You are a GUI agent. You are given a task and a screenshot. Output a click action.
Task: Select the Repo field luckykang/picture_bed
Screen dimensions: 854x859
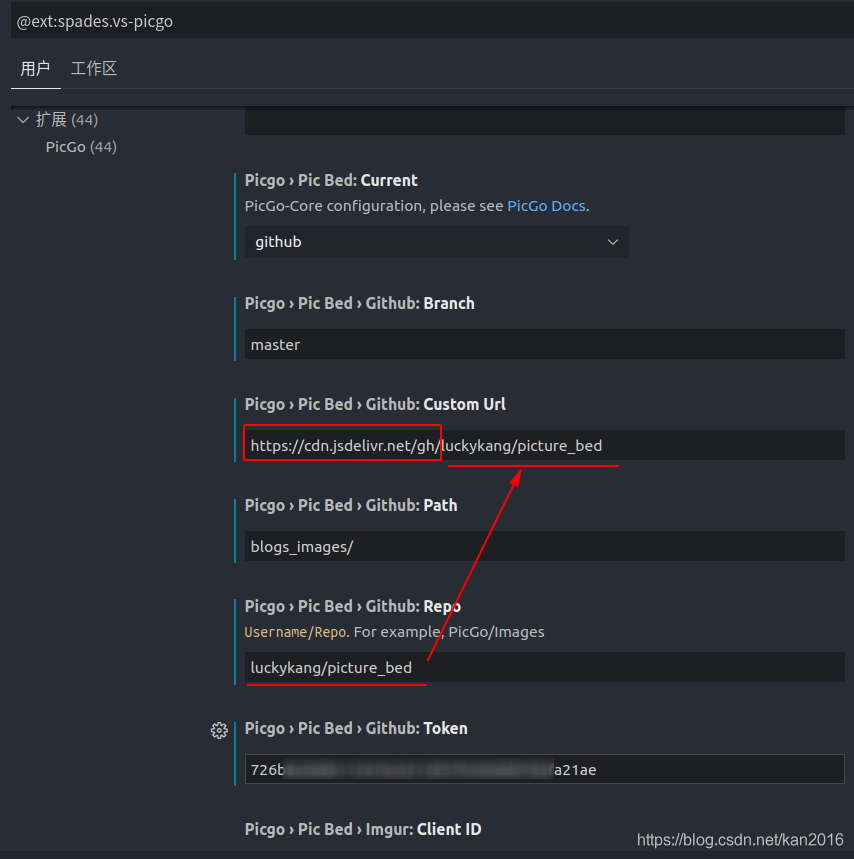500,667
